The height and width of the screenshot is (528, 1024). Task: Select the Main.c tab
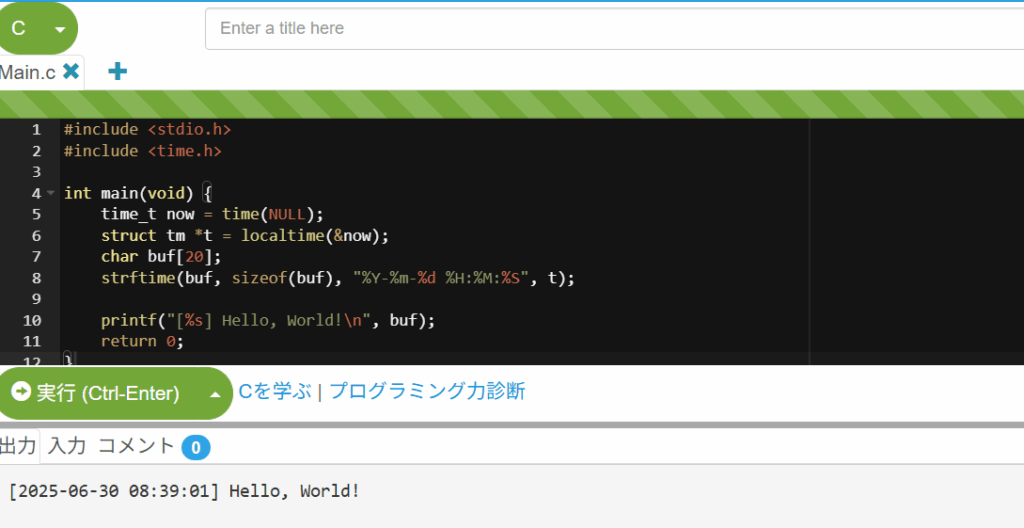28,72
